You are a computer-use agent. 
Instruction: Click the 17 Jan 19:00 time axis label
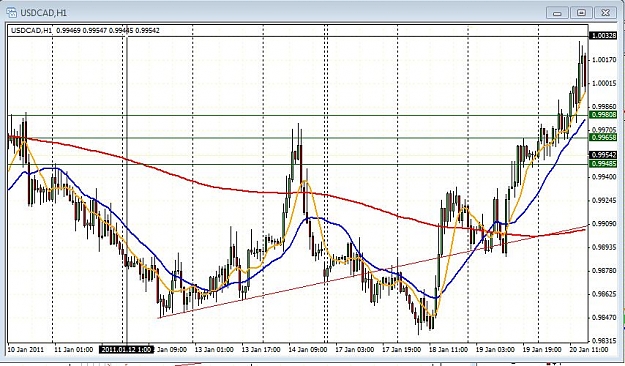401,350
